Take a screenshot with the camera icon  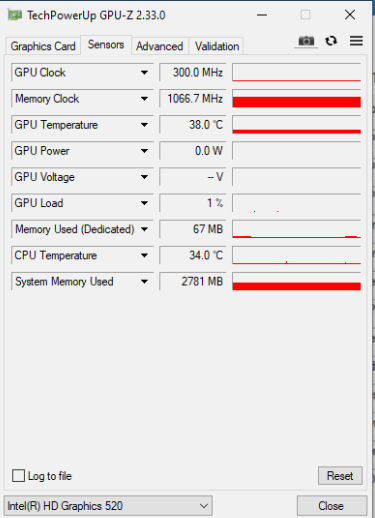click(x=306, y=41)
